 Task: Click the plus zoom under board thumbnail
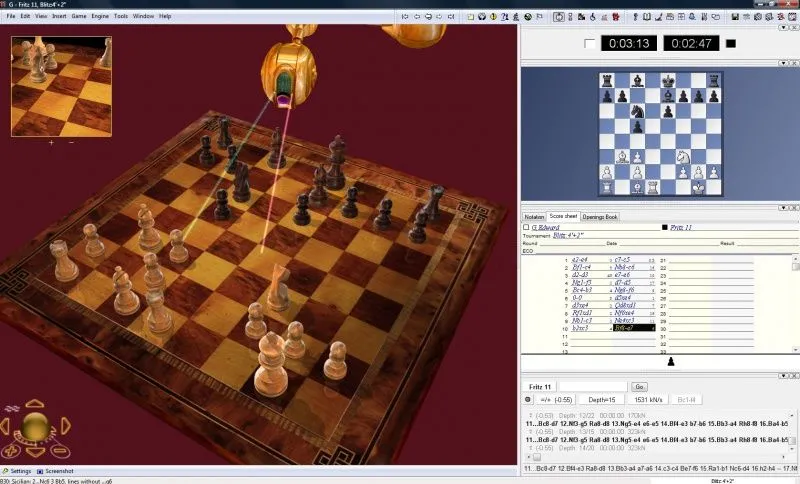click(x=51, y=143)
